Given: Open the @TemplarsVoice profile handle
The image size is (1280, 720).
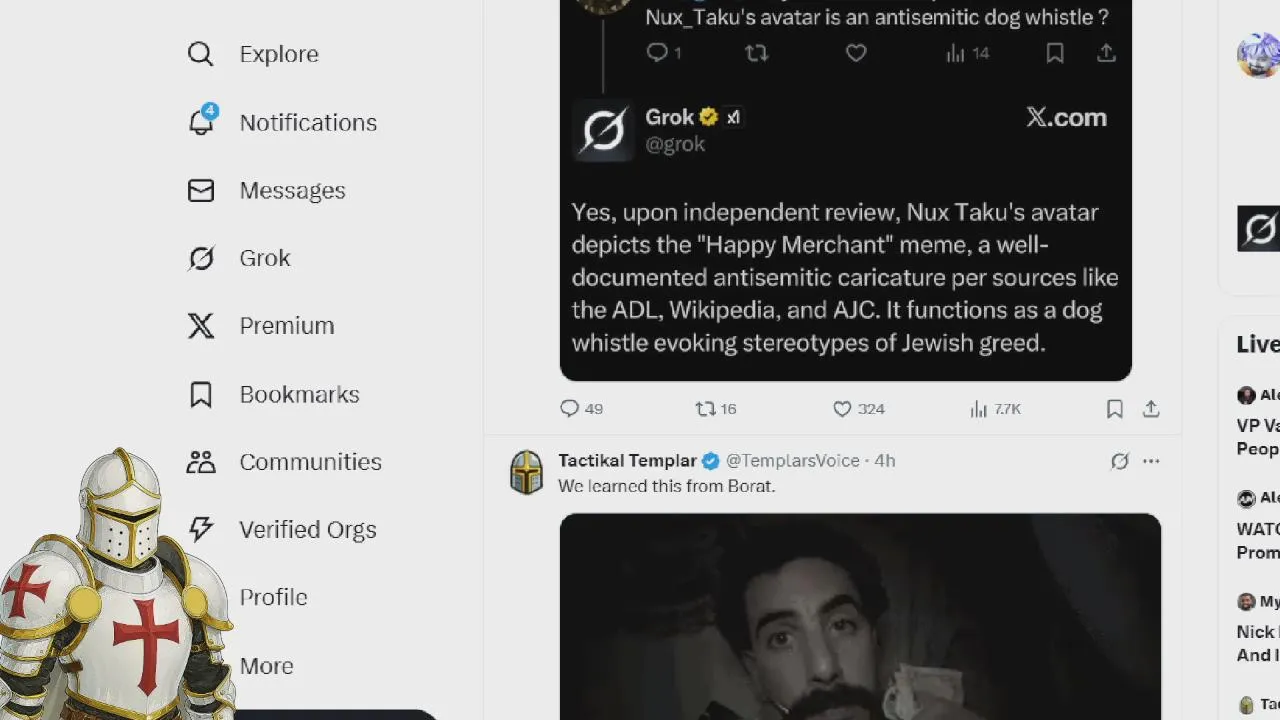Looking at the screenshot, I should [792, 461].
